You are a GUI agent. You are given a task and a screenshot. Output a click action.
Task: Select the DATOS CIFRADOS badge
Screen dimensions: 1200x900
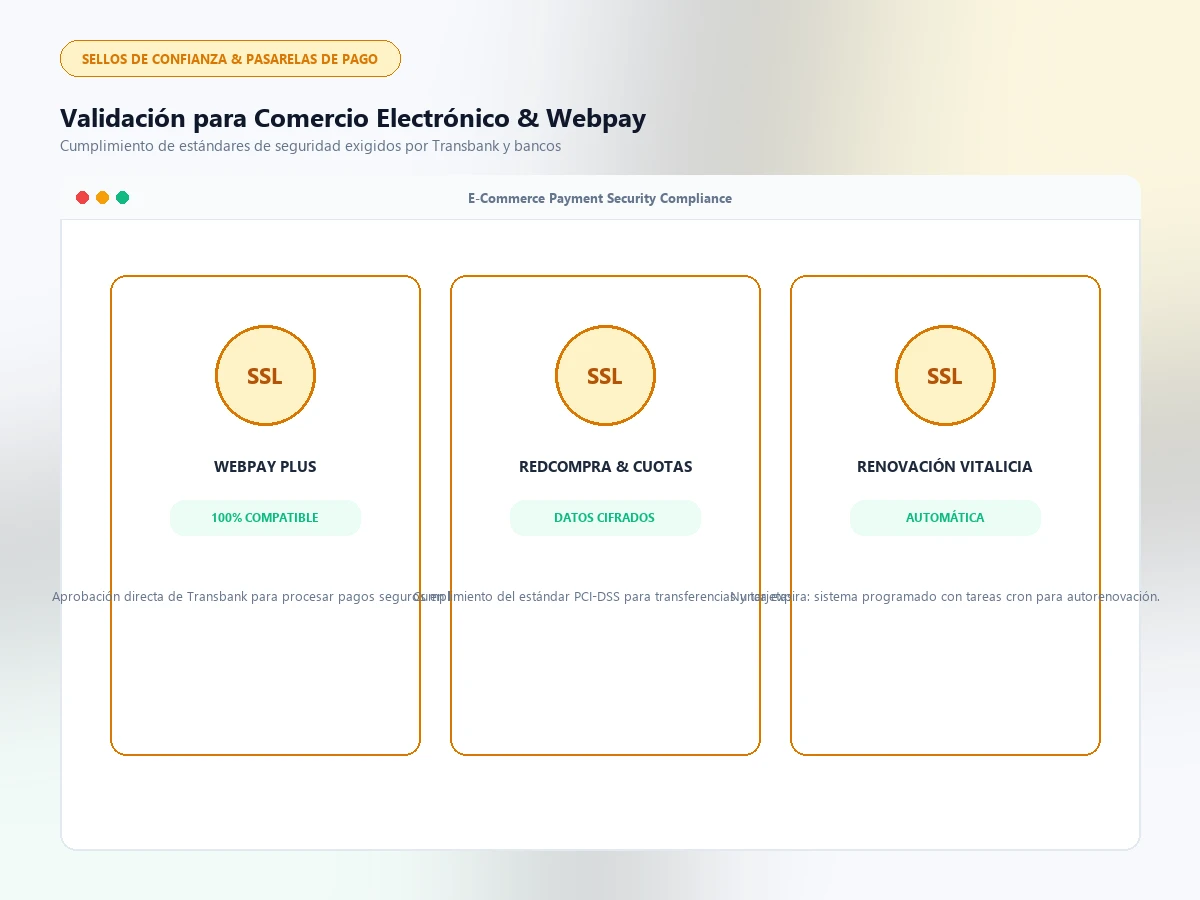click(605, 518)
